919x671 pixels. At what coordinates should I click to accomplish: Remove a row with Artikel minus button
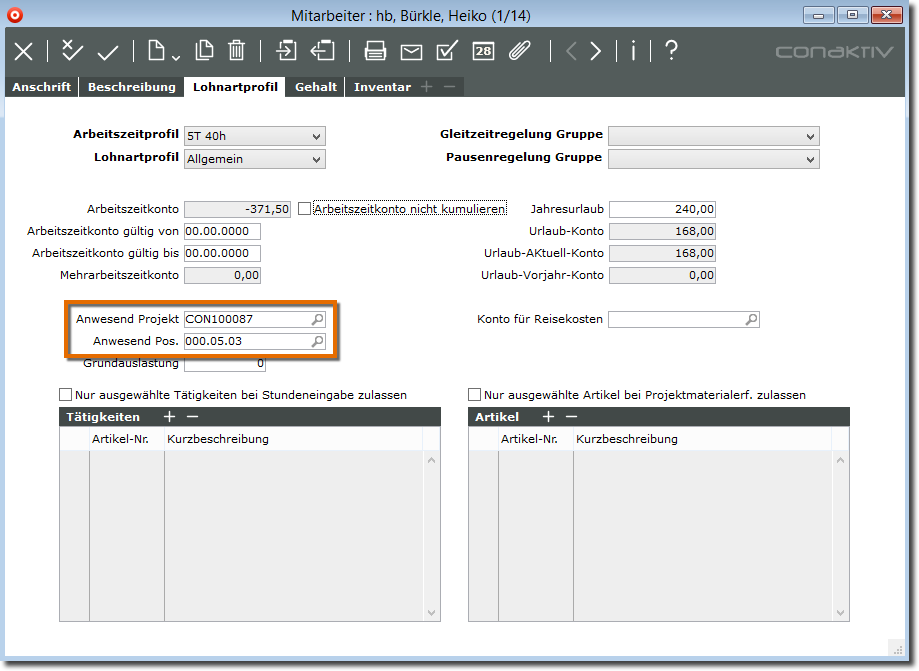(571, 417)
